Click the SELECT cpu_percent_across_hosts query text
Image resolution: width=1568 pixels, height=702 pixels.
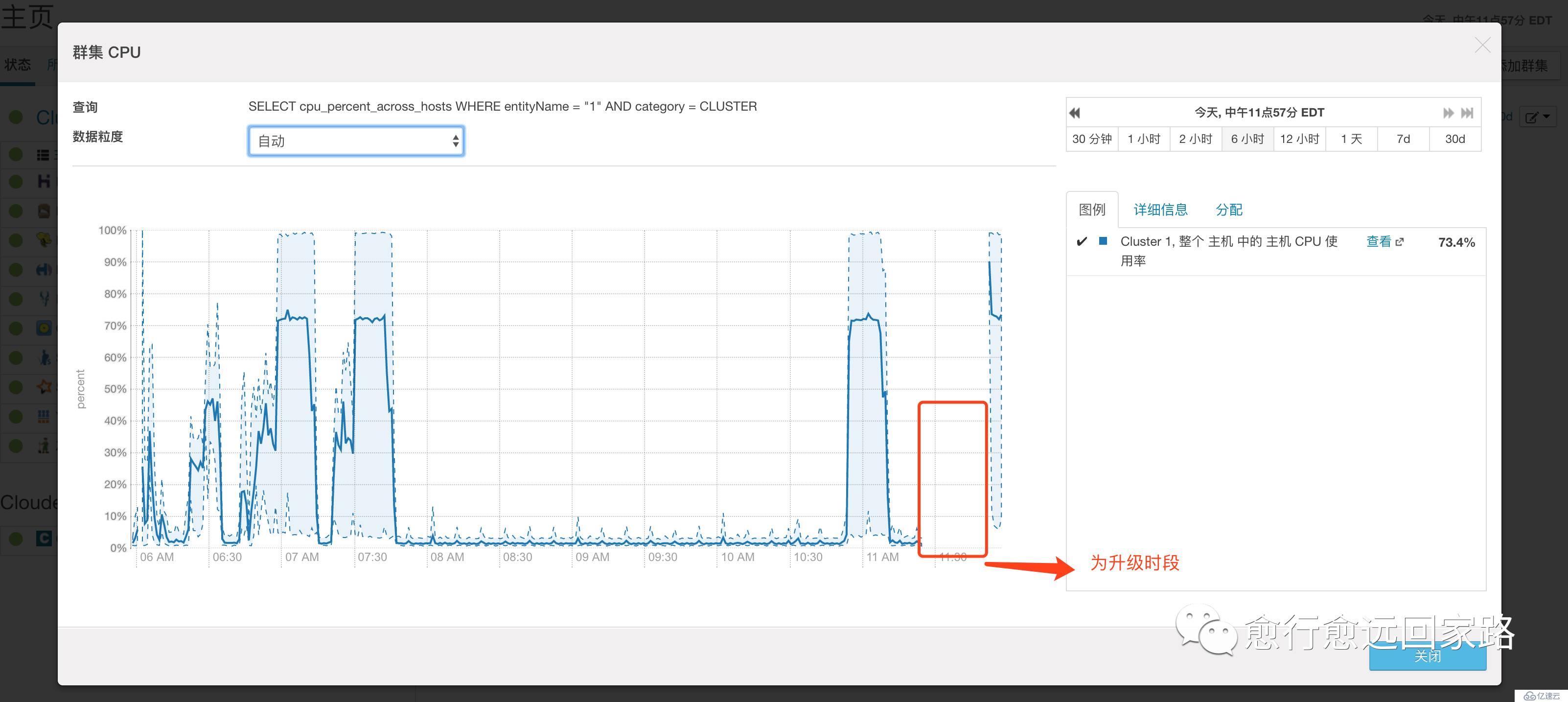tap(502, 107)
